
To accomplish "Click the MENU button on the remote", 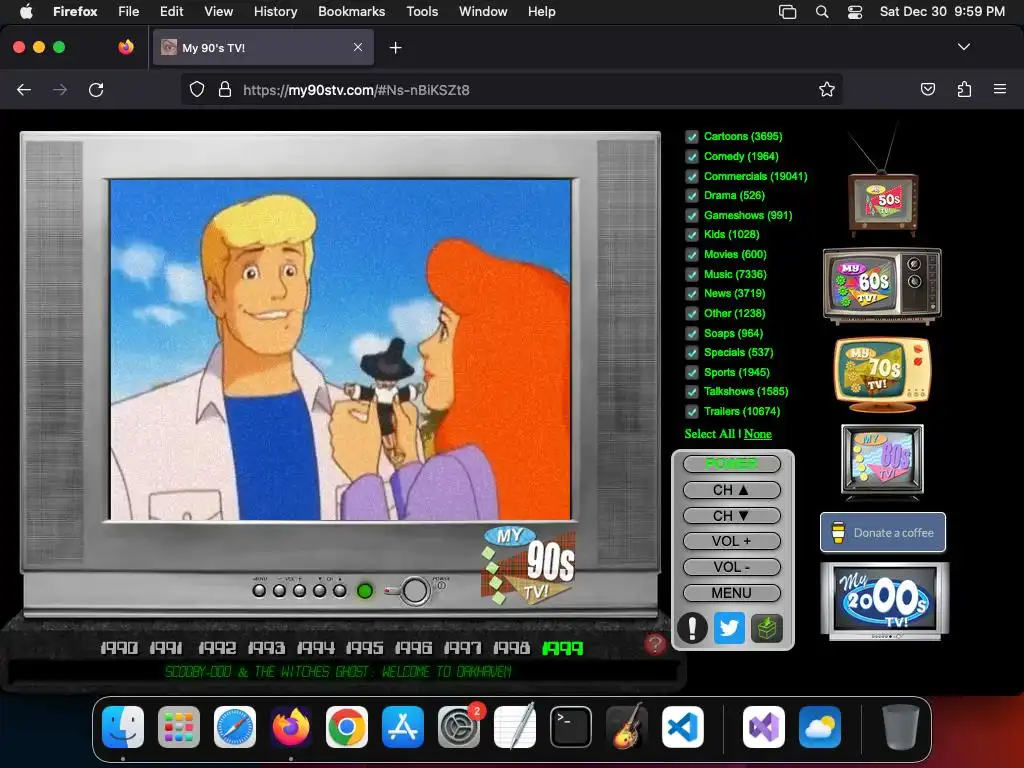I will pos(731,593).
